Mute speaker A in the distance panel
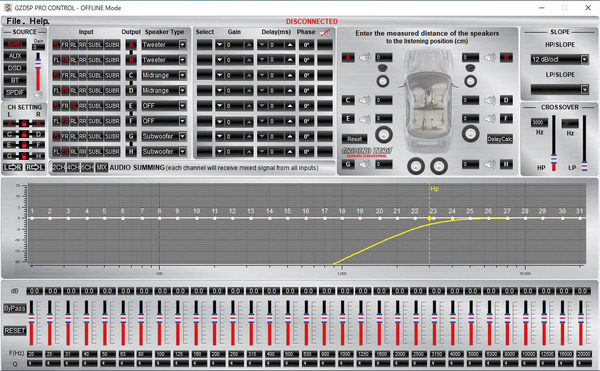The image size is (600, 371). (x=365, y=58)
